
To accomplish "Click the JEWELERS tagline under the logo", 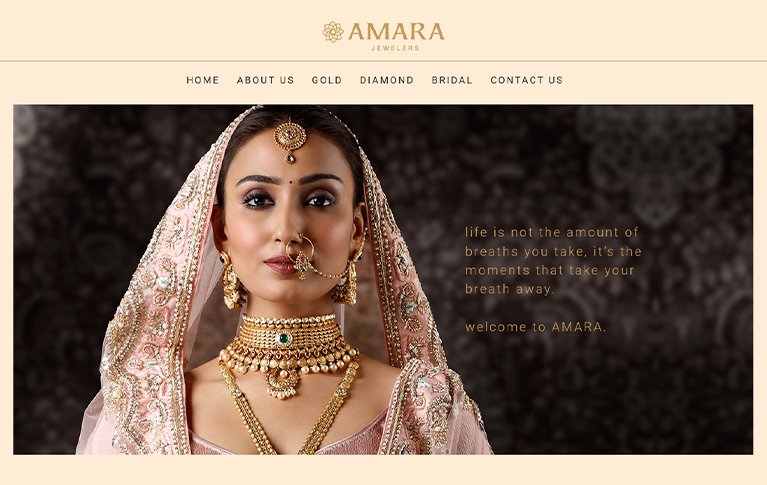I will coord(395,48).
